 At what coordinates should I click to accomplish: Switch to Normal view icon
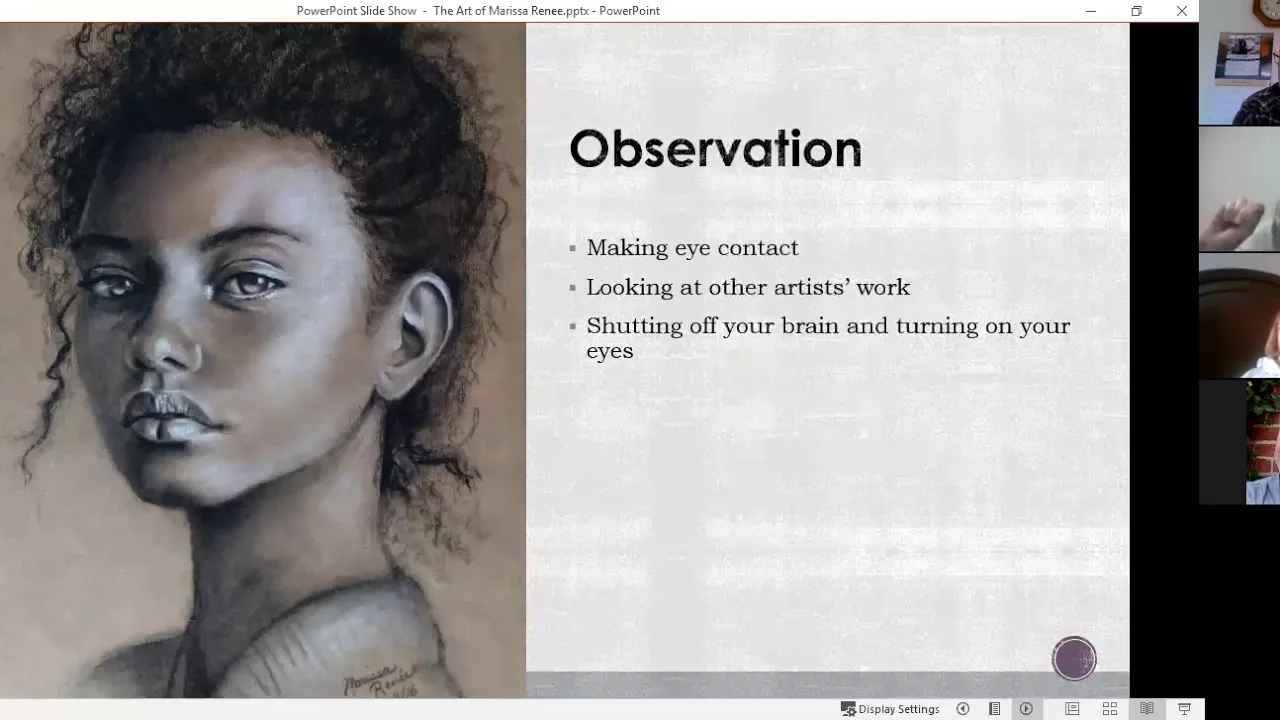(1072, 709)
